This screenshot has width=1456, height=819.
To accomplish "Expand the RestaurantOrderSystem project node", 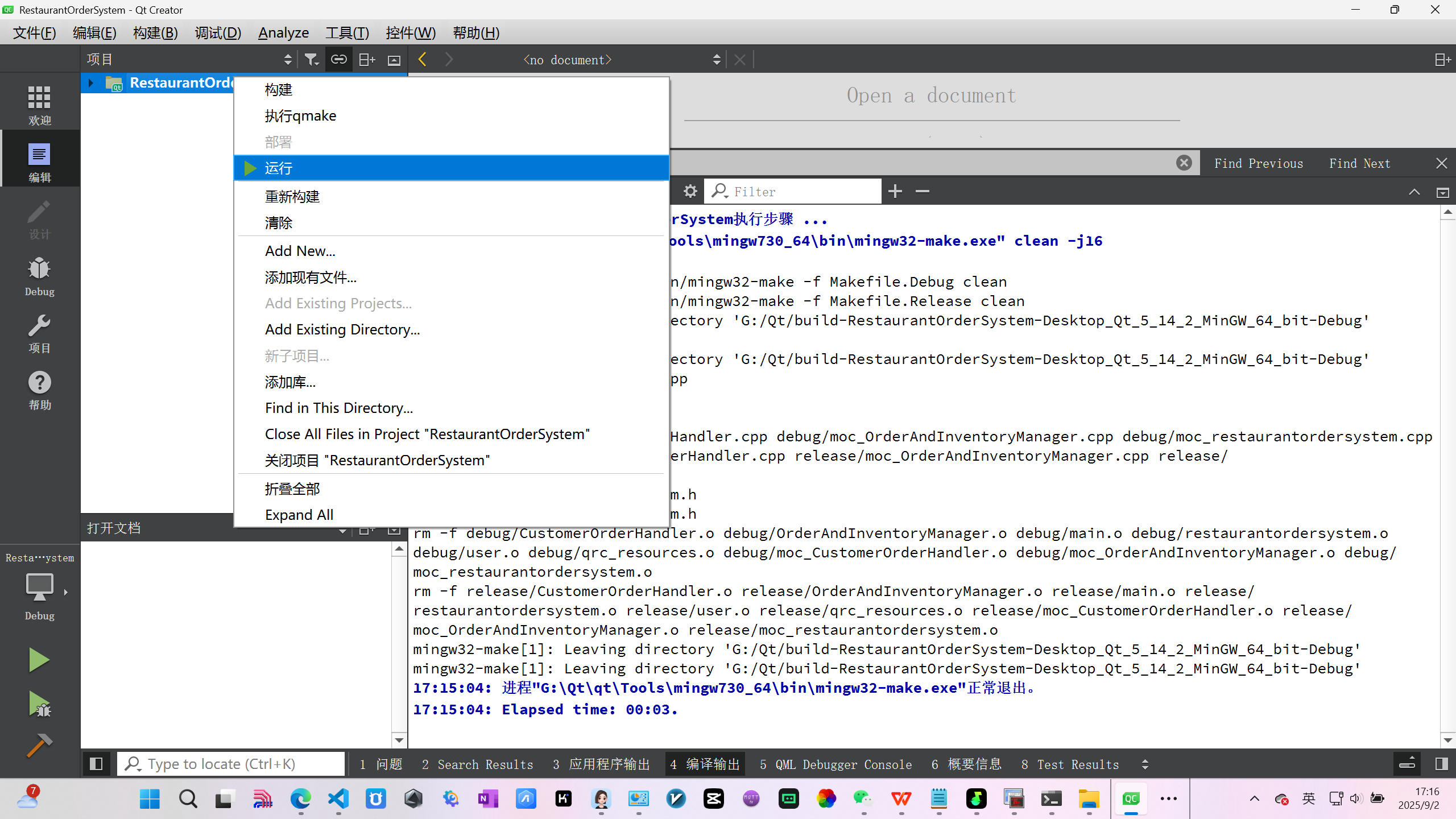I will (x=90, y=83).
